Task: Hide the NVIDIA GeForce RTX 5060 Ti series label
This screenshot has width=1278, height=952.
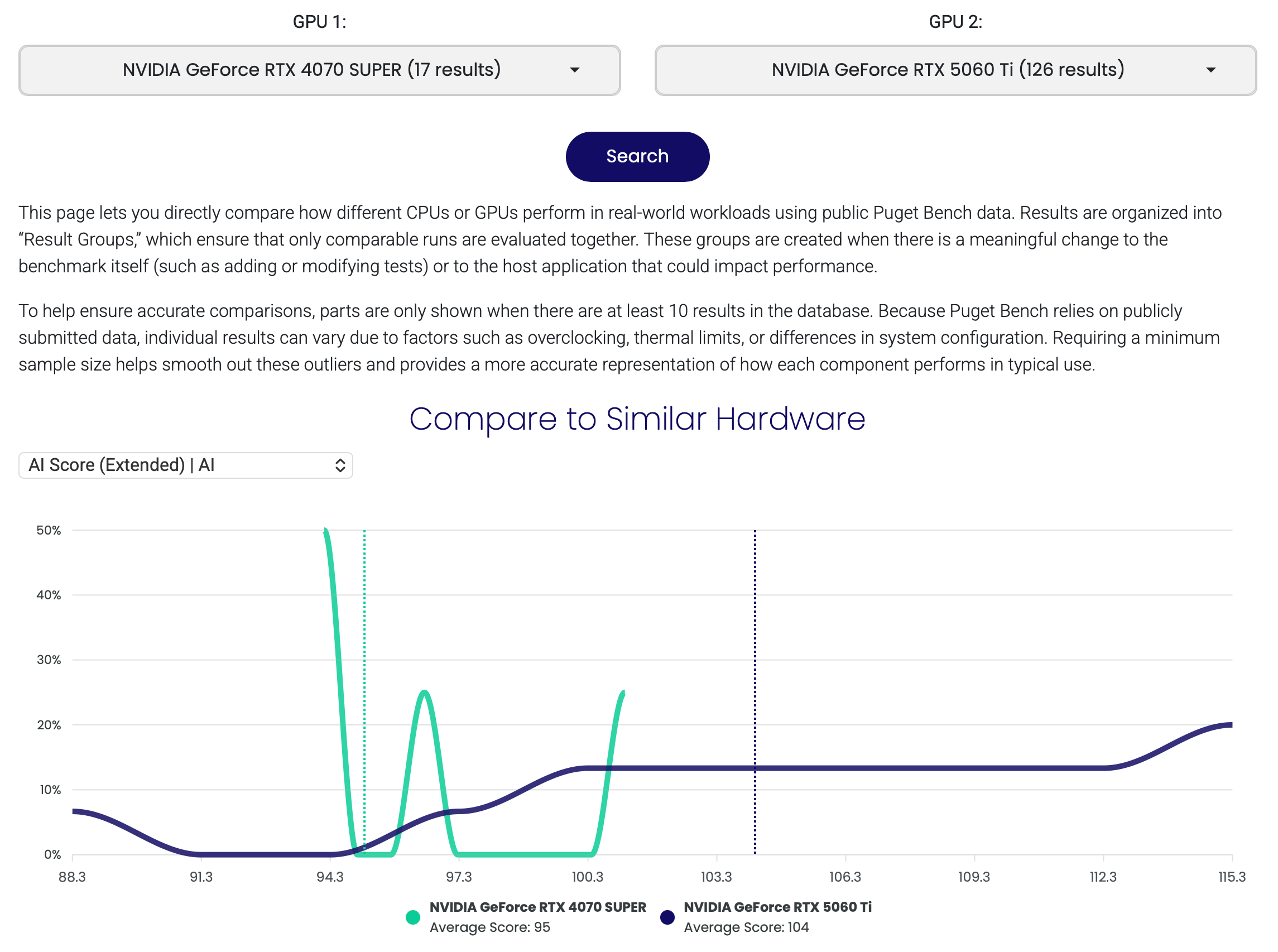Action: [779, 907]
